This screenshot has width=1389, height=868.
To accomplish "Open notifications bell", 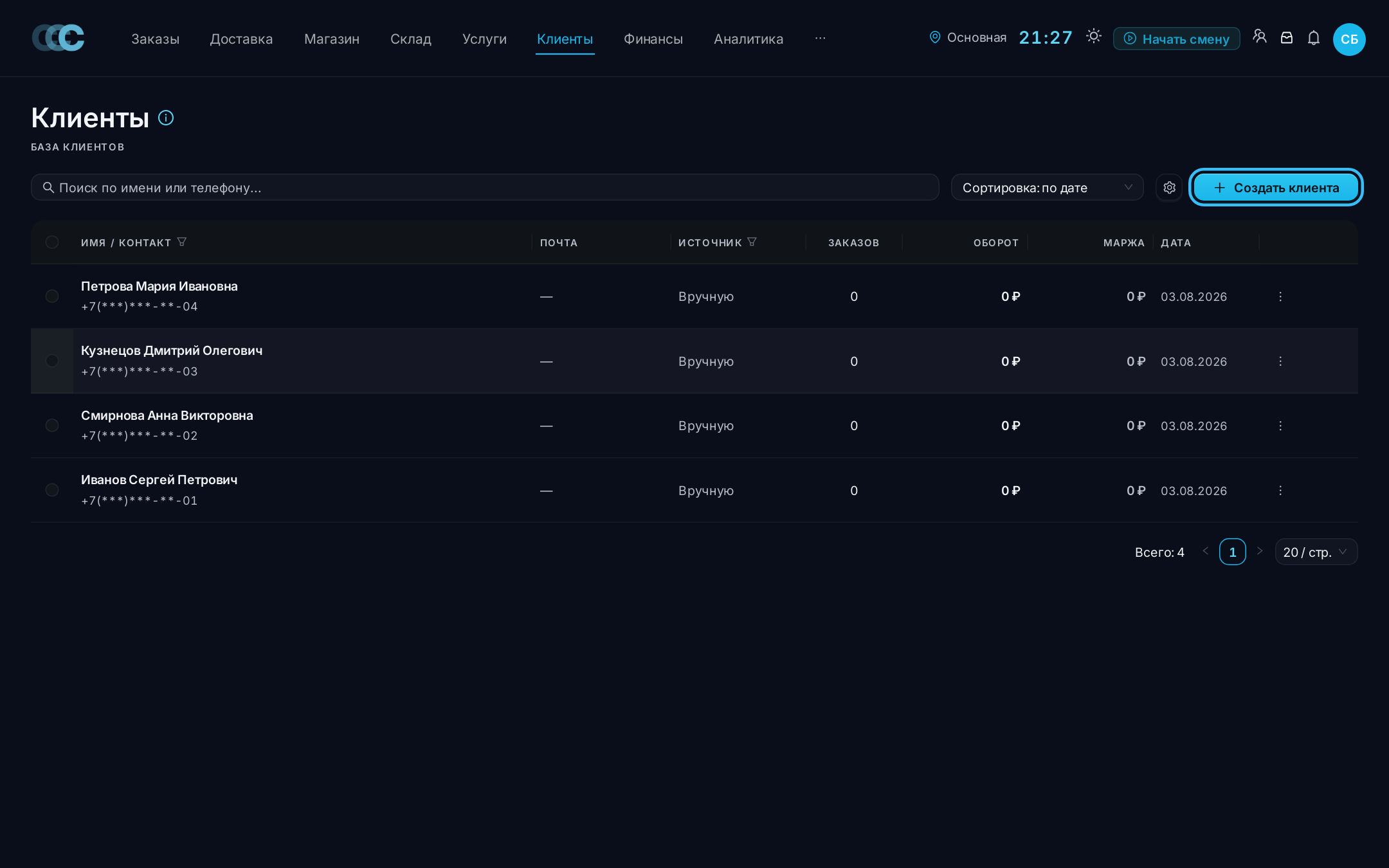I will [x=1314, y=38].
